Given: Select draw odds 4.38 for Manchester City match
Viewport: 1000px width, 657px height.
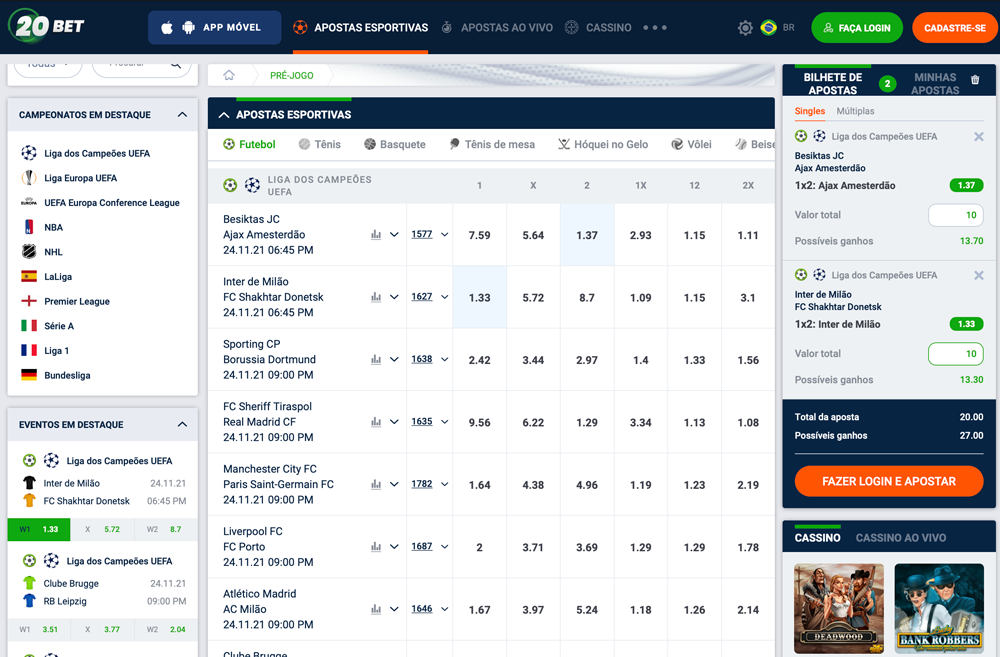Looking at the screenshot, I should coord(533,485).
